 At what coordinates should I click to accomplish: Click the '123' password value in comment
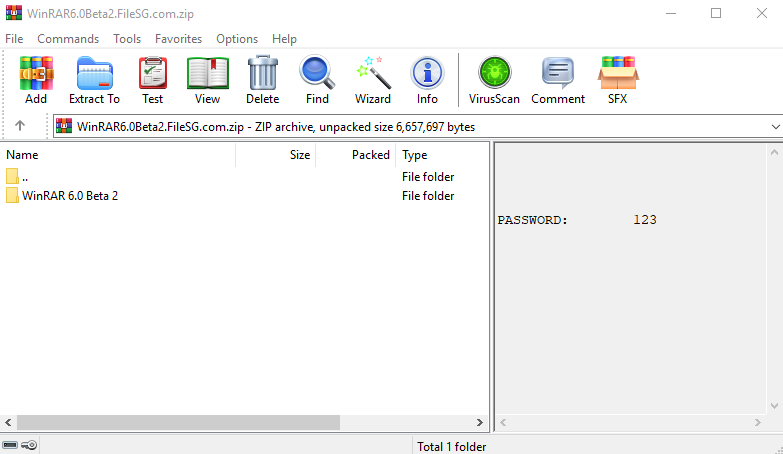[645, 220]
